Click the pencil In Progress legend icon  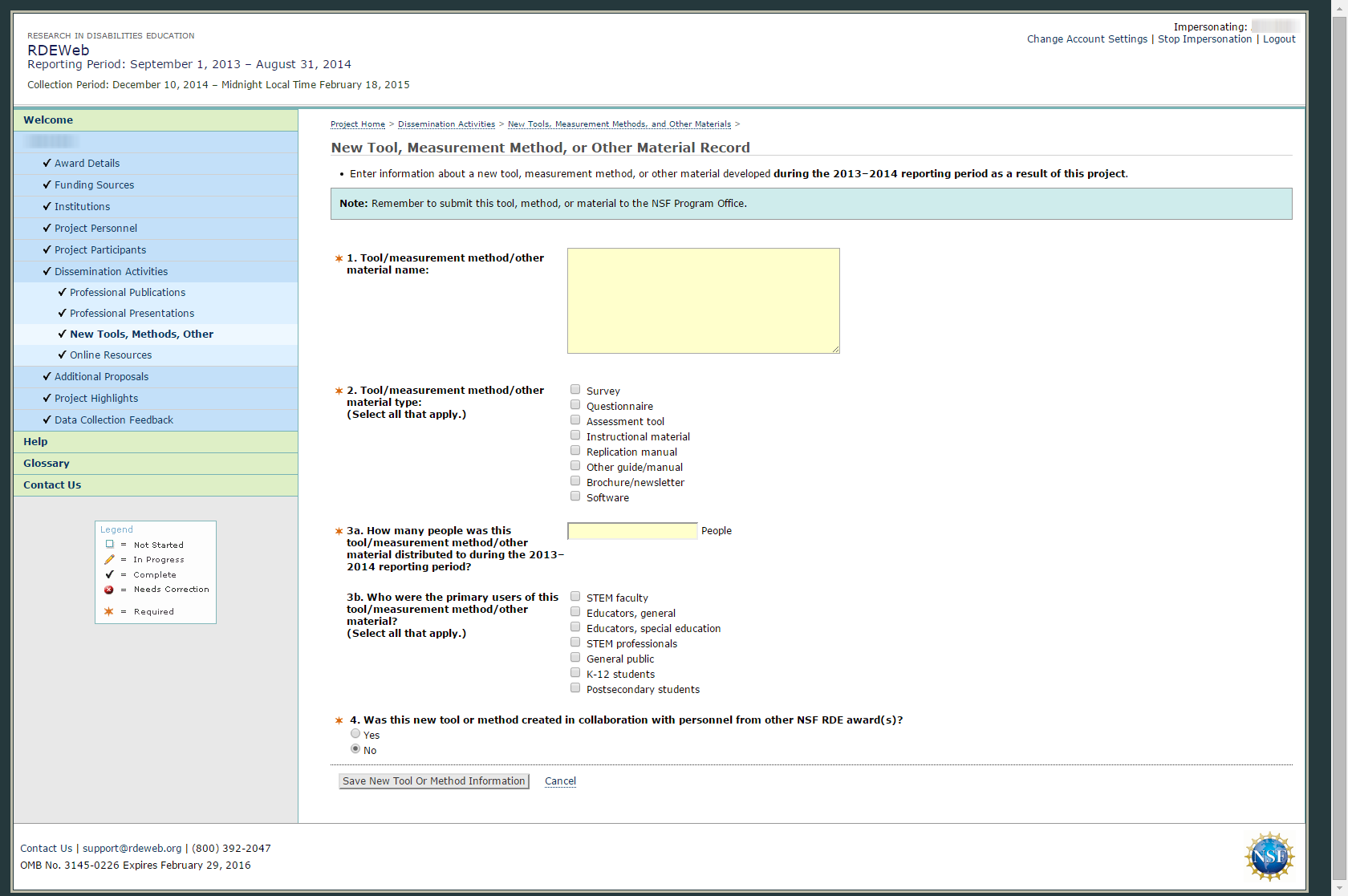click(109, 560)
